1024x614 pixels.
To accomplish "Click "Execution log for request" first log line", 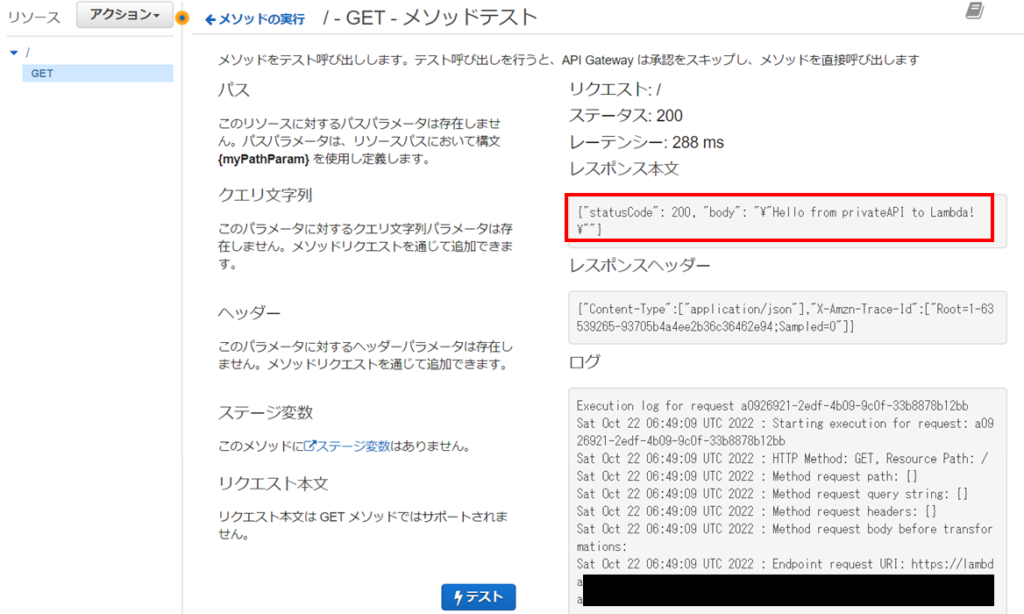I will click(x=772, y=406).
